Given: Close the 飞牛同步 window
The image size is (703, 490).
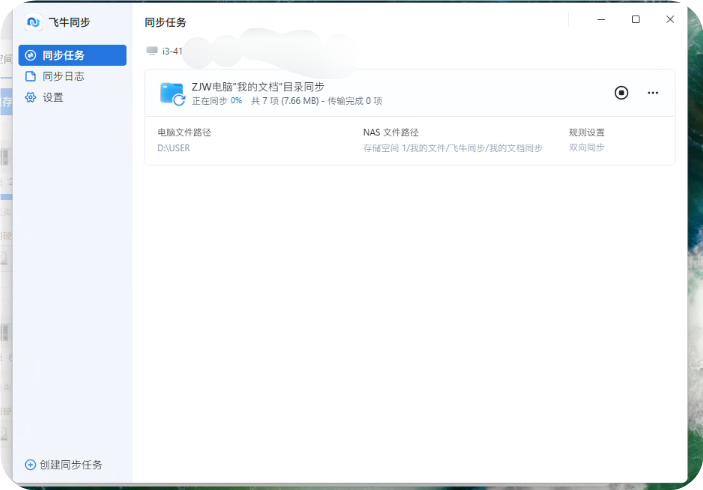Looking at the screenshot, I should pos(670,19).
